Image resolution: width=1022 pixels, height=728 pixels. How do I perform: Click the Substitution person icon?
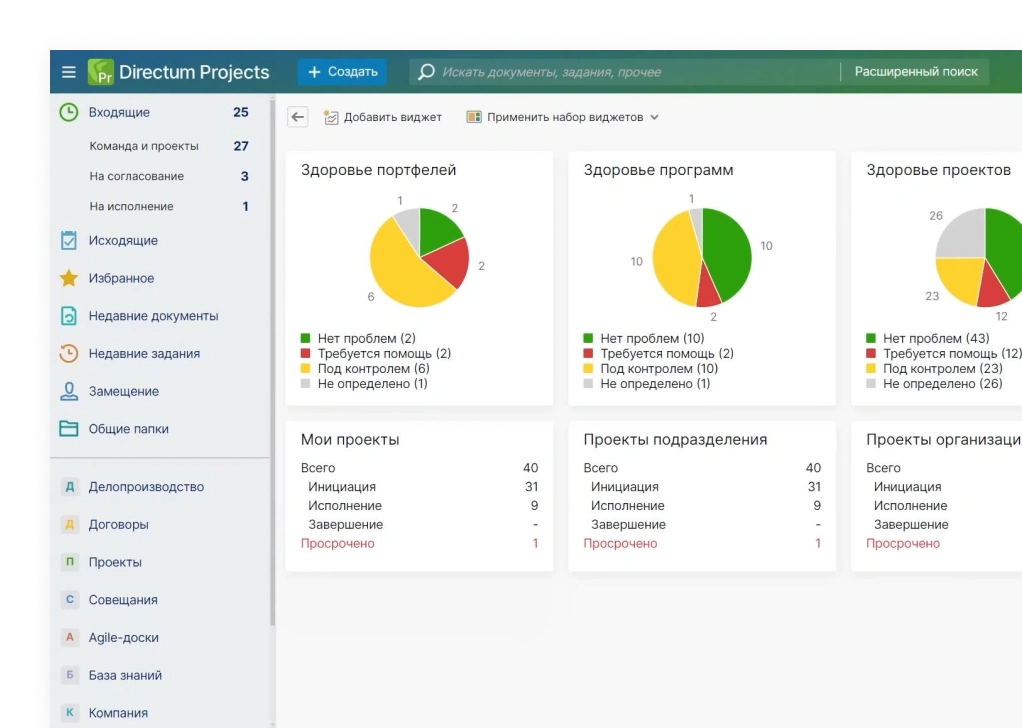[x=69, y=391]
